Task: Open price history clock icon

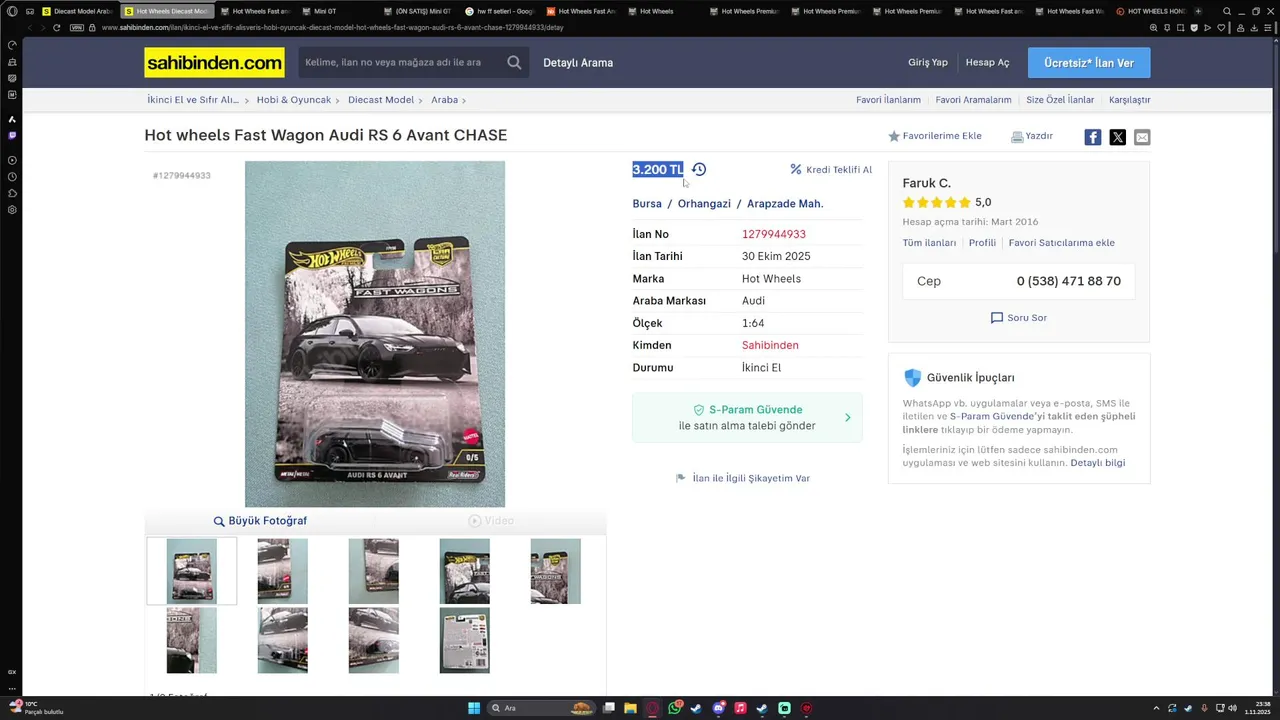Action: pos(699,169)
